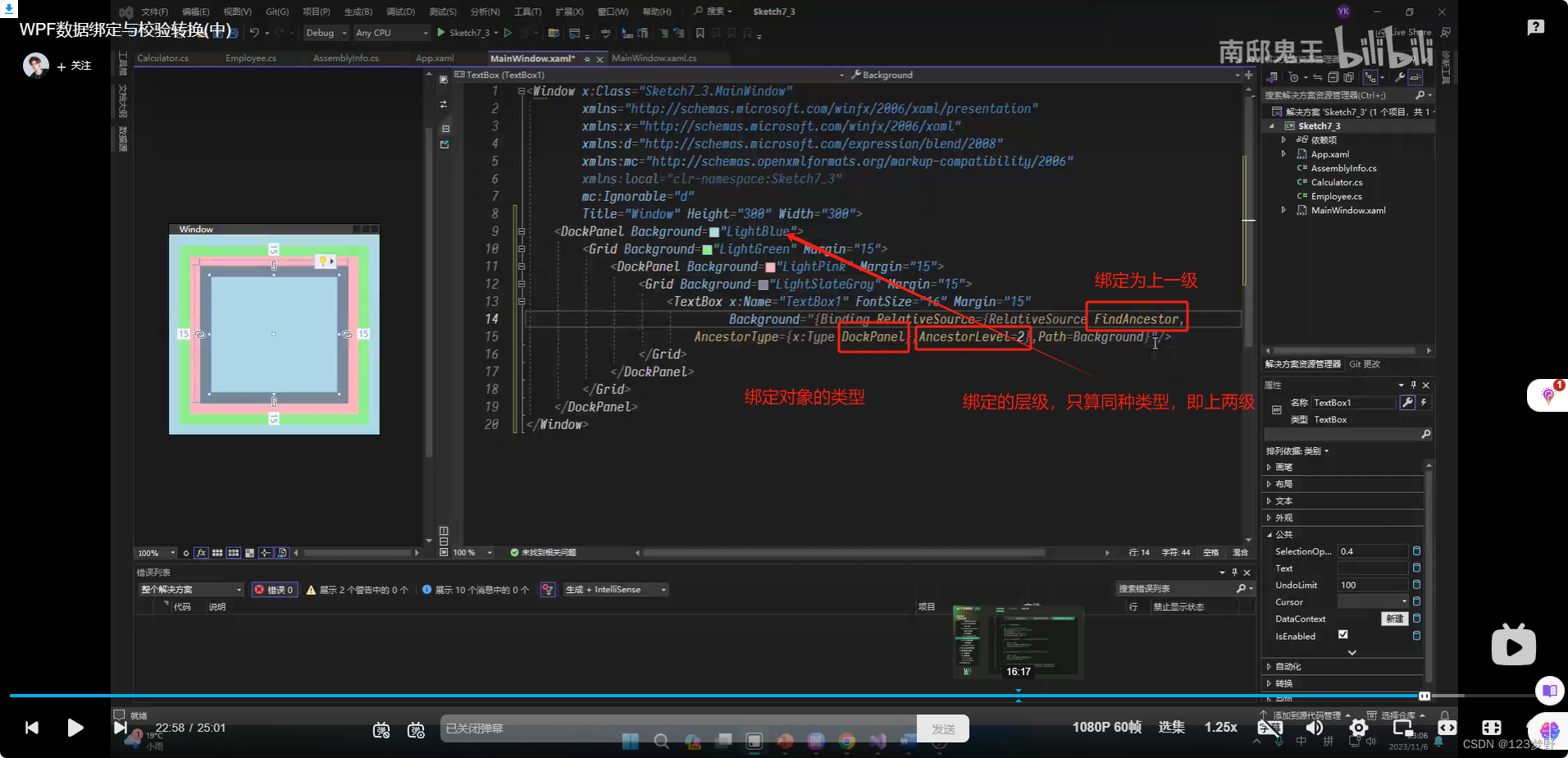Click the danmaku text input field
This screenshot has height=758, width=1568.
coord(678,728)
